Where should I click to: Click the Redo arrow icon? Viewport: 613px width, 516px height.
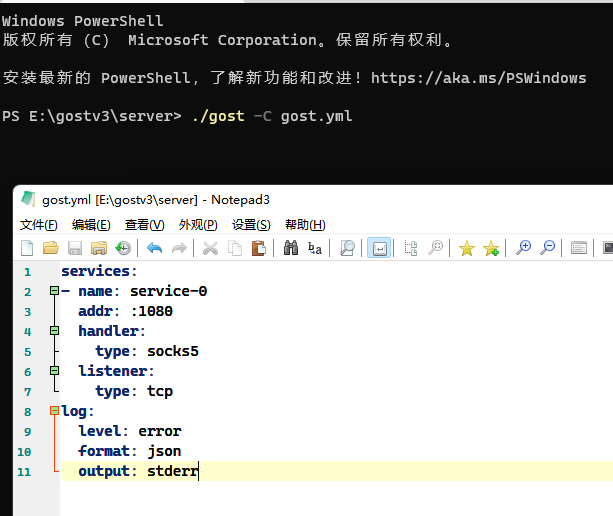179,248
